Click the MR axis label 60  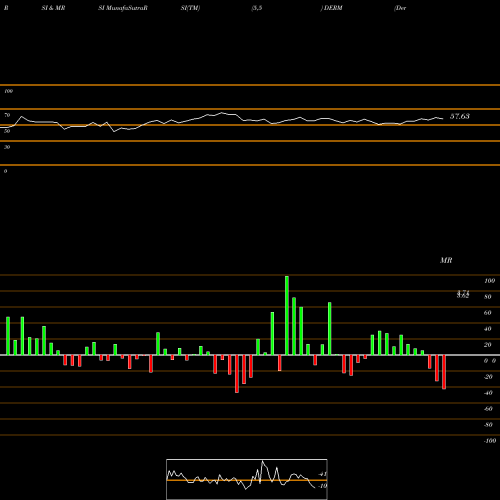[x=488, y=313]
